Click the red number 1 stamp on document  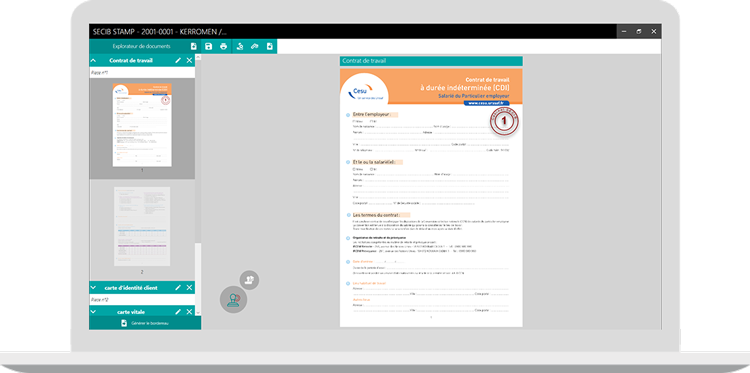click(504, 121)
